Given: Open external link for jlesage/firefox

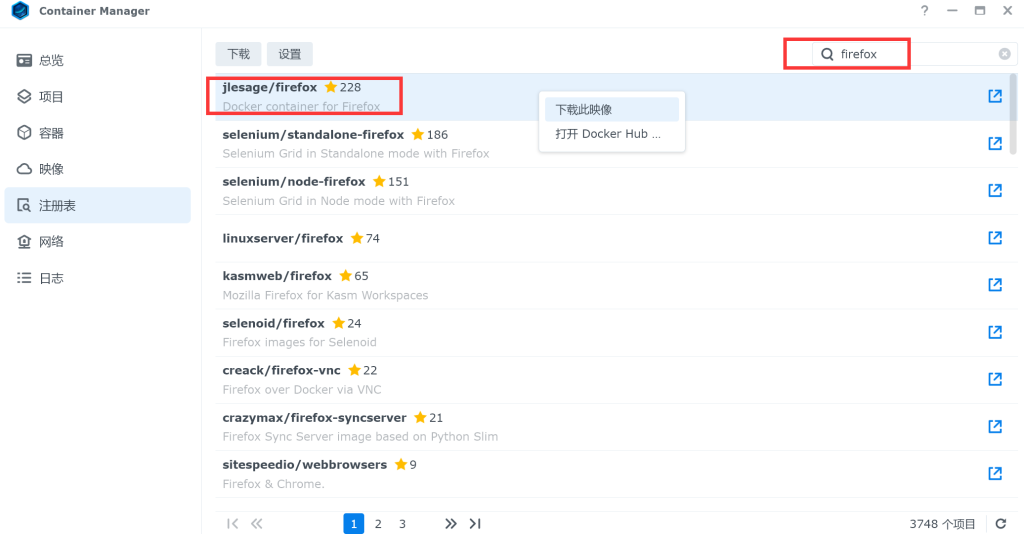Looking at the screenshot, I should 995,96.
